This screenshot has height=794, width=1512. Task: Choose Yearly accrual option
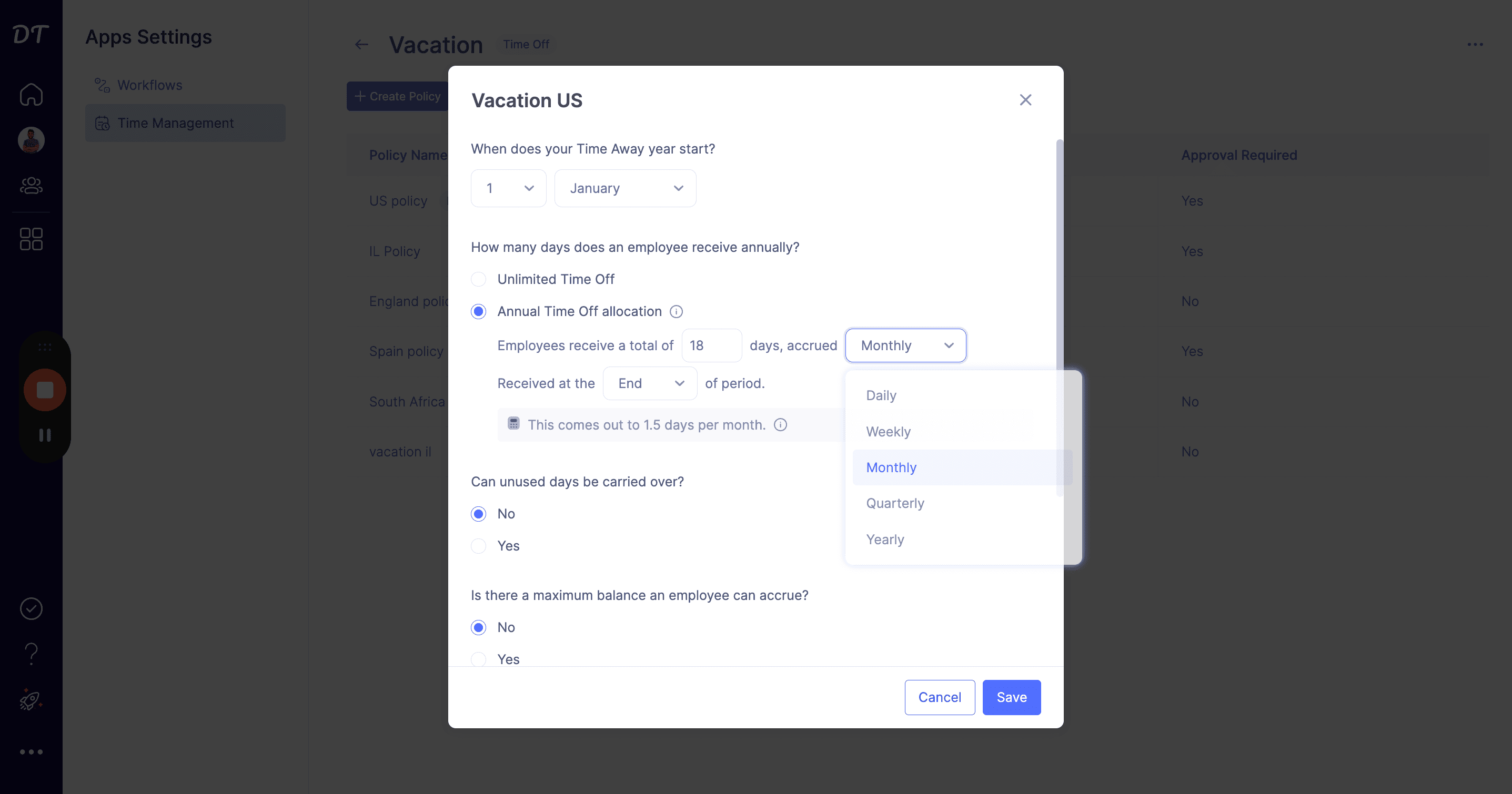click(962, 540)
